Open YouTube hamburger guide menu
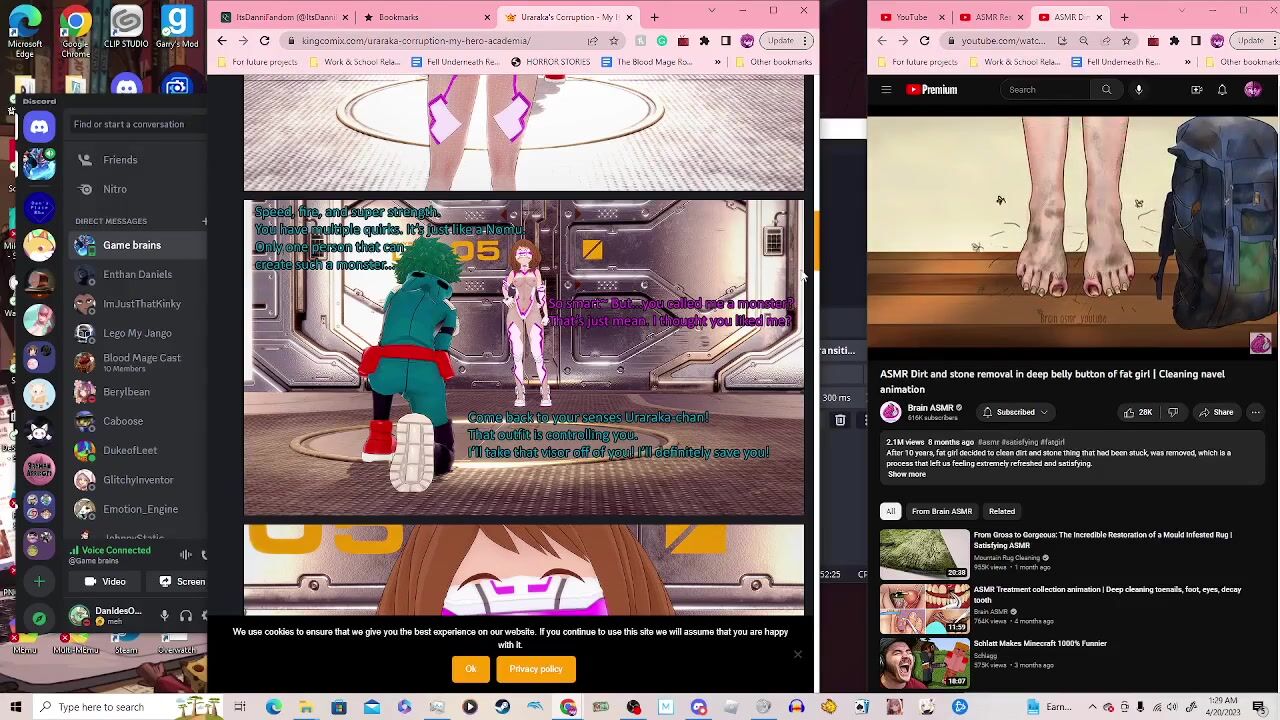1280x720 pixels. click(x=886, y=90)
